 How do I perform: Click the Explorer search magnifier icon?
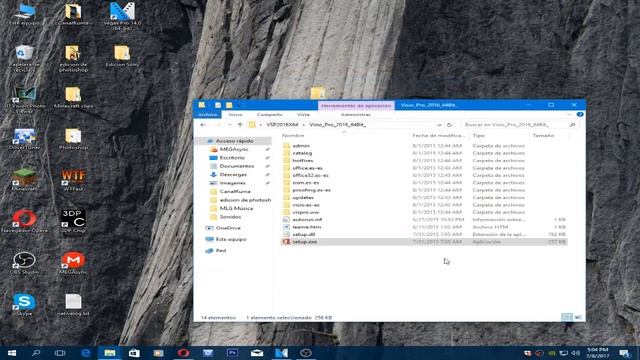pyautogui.click(x=572, y=124)
